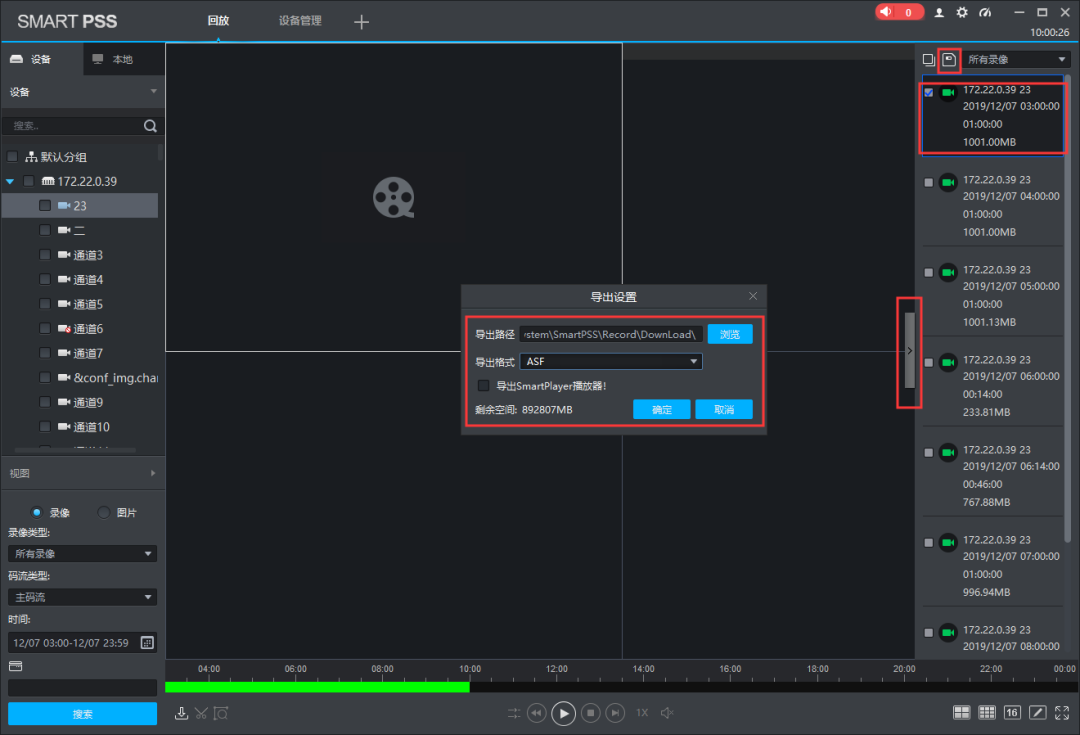The width and height of the screenshot is (1080, 735).
Task: Open the calendar icon in time field
Action: (x=147, y=643)
